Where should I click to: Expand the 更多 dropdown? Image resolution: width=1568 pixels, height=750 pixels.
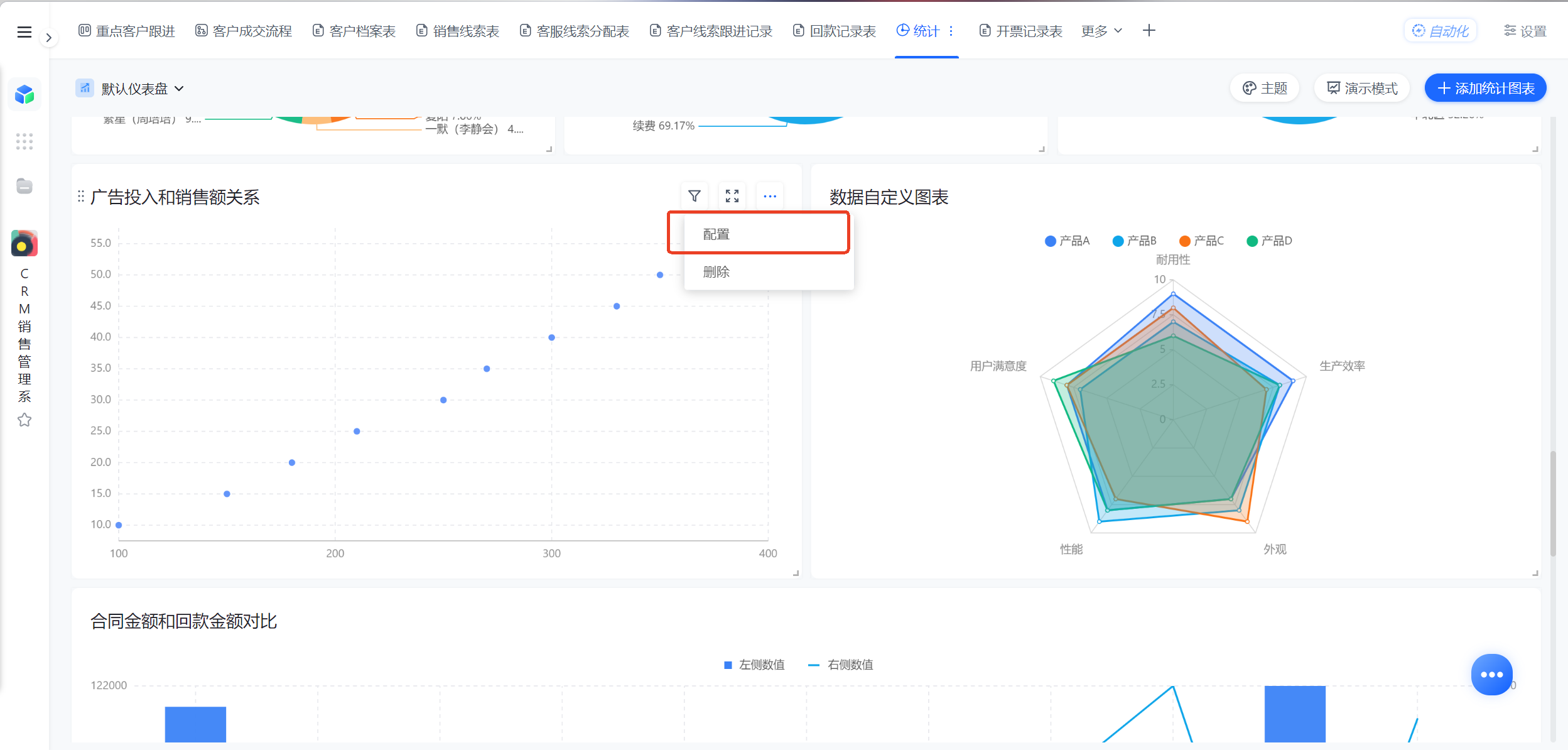pos(1101,31)
